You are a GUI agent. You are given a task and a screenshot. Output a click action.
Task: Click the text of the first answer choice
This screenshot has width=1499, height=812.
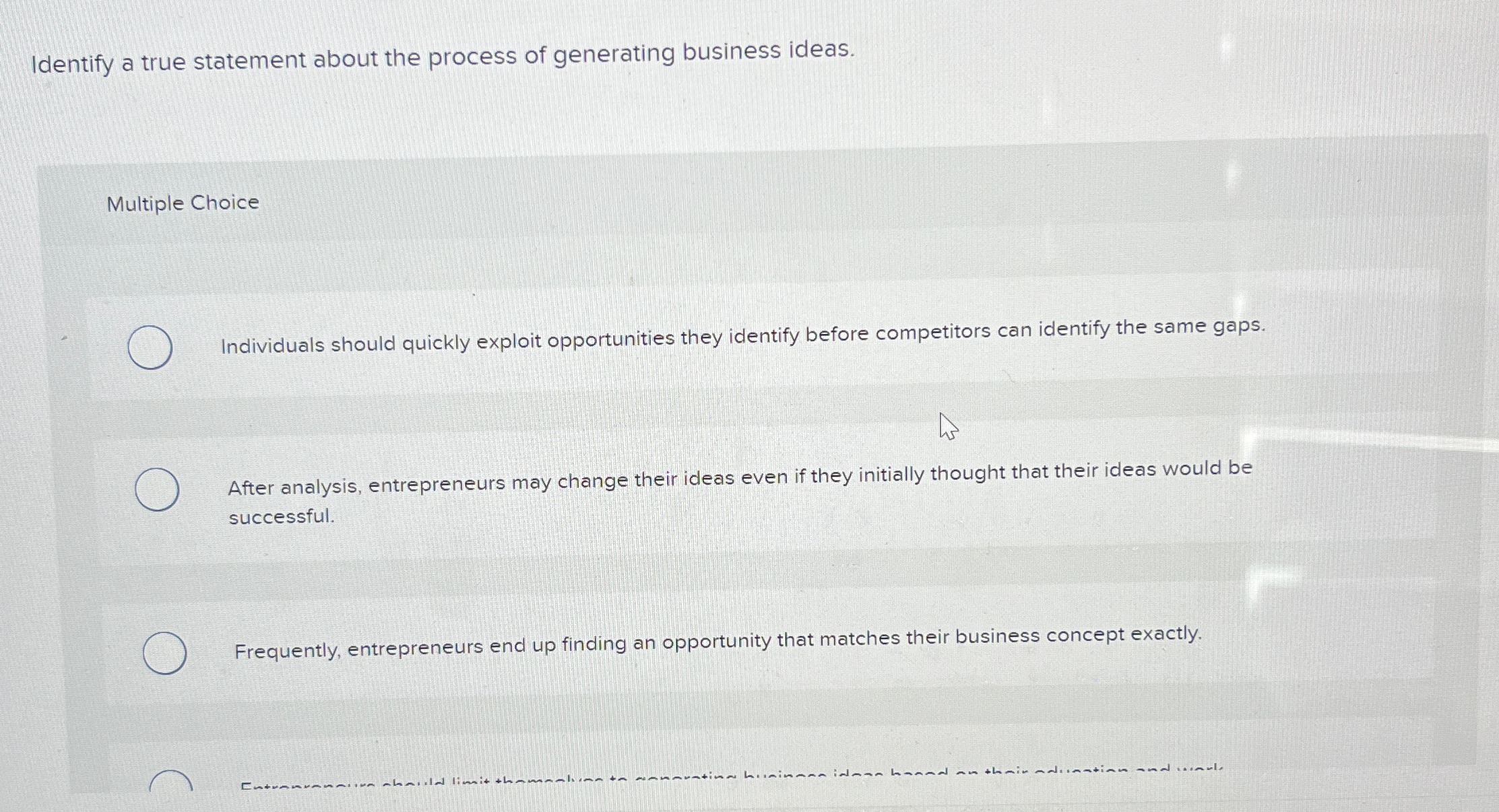coord(741,342)
